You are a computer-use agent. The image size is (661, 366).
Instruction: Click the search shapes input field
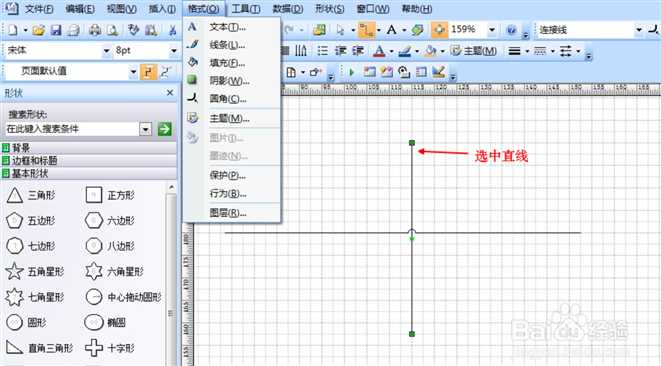[x=72, y=129]
